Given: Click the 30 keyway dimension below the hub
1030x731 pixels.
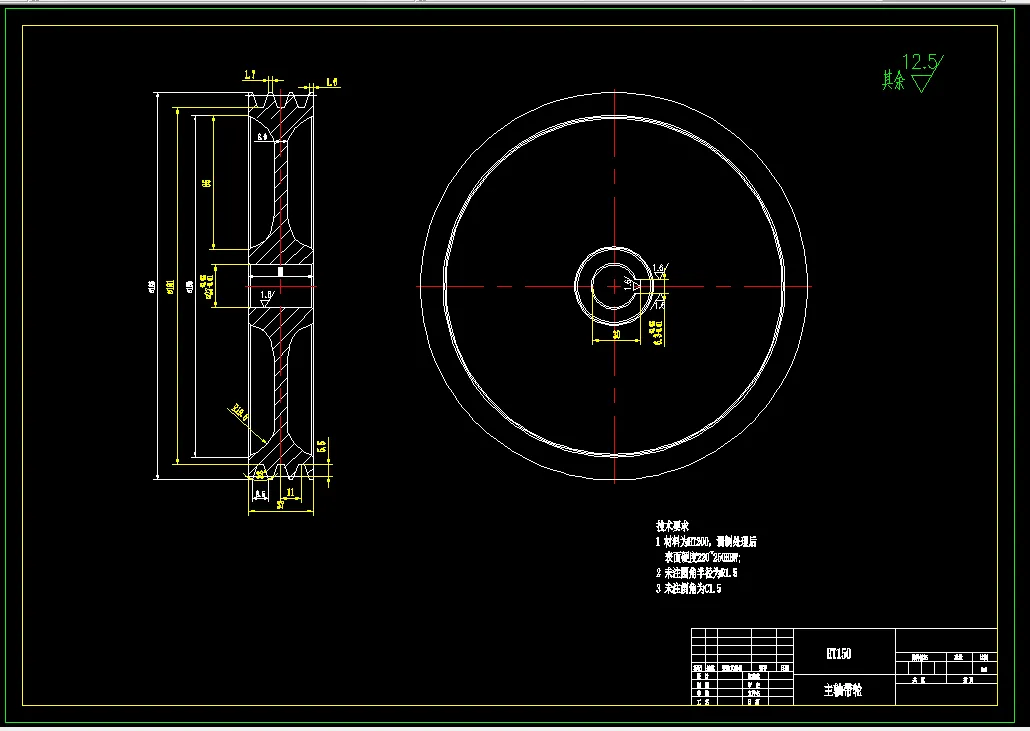Looking at the screenshot, I should pyautogui.click(x=616, y=334).
